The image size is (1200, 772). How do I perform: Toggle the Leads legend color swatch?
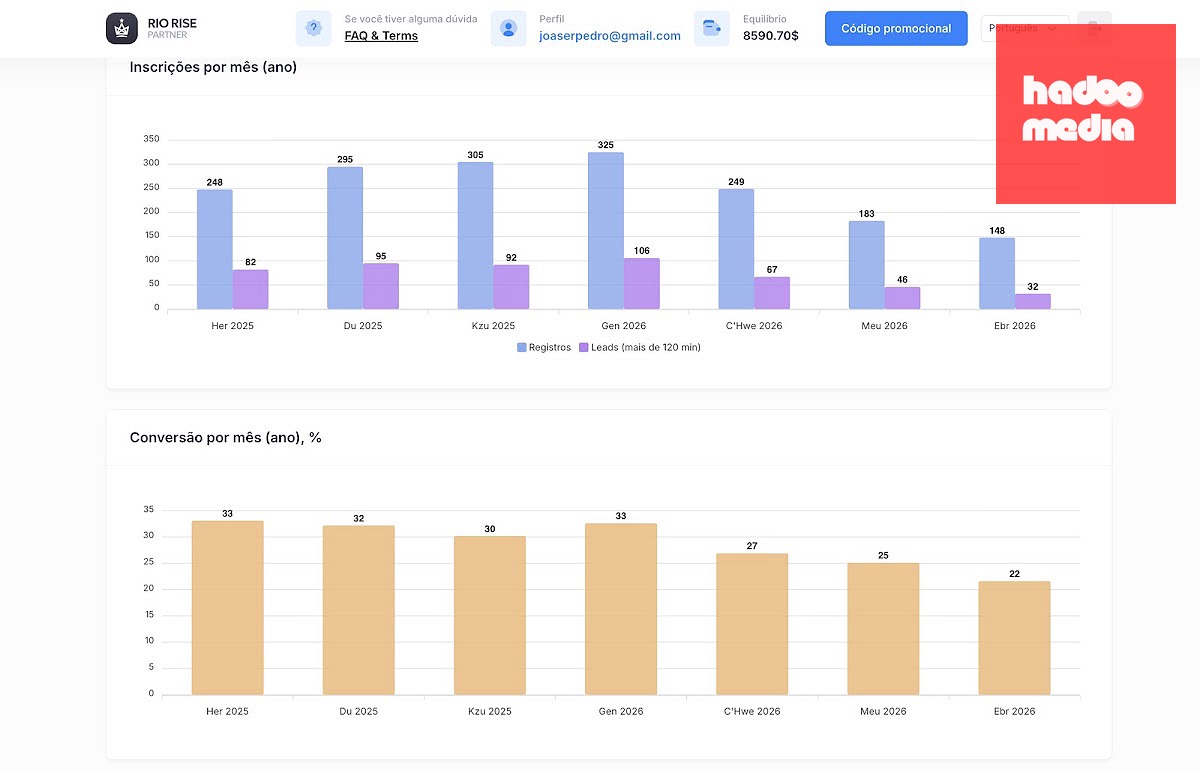click(x=583, y=347)
